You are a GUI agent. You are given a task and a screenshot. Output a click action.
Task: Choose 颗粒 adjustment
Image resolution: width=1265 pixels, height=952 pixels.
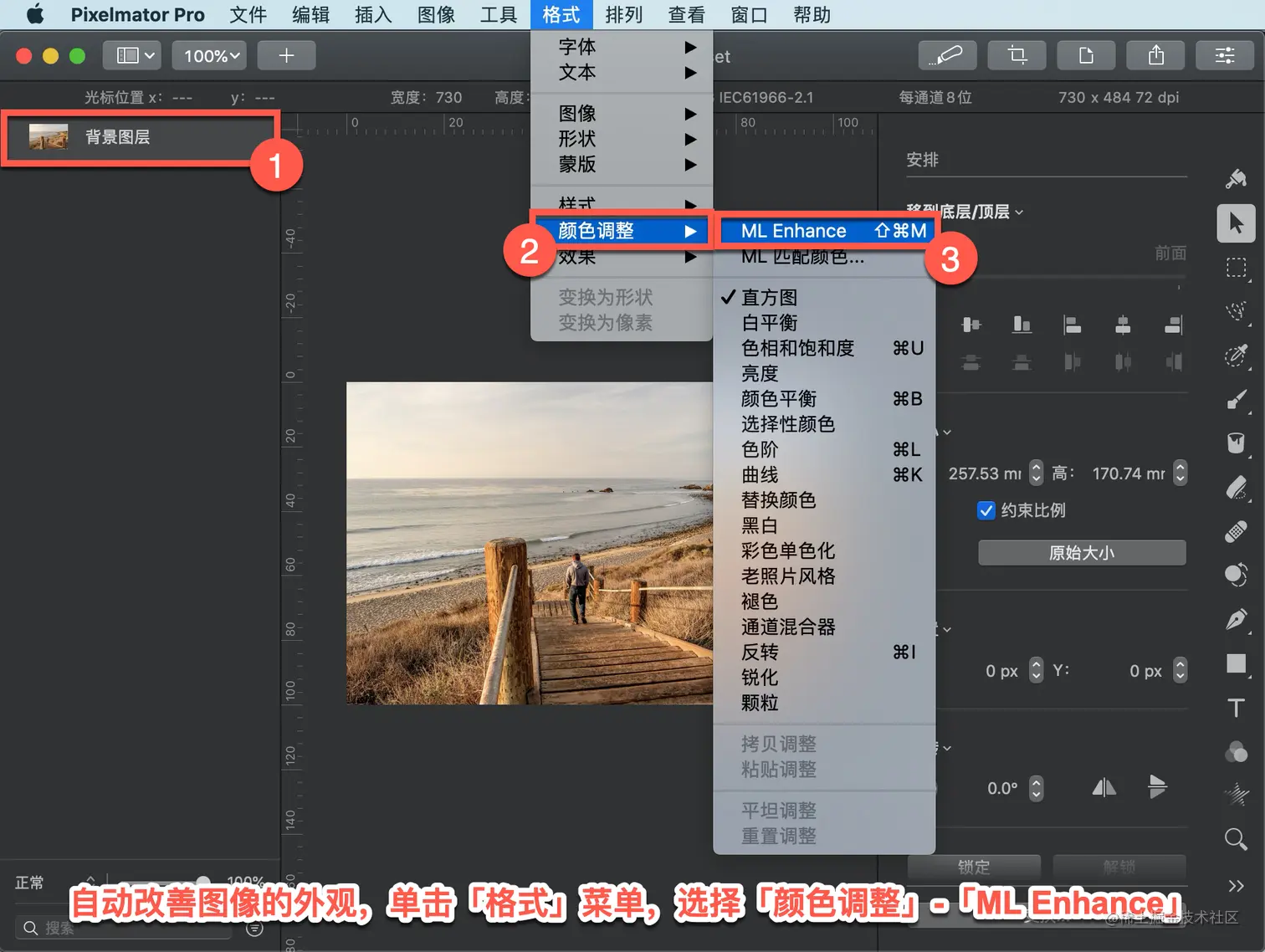(823, 703)
